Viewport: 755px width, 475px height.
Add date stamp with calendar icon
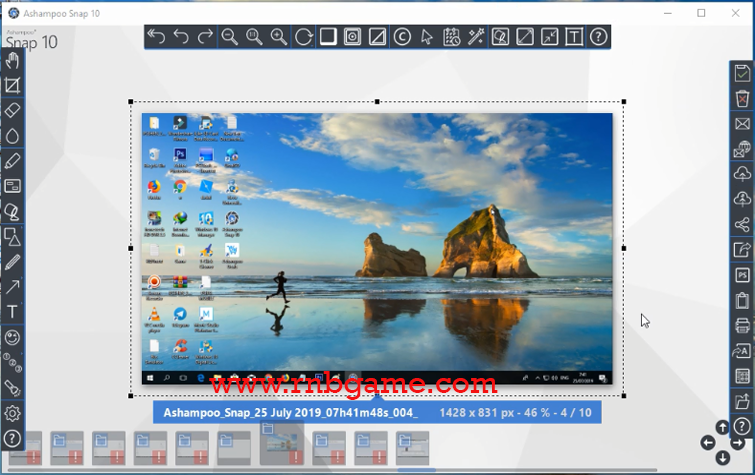tap(452, 37)
